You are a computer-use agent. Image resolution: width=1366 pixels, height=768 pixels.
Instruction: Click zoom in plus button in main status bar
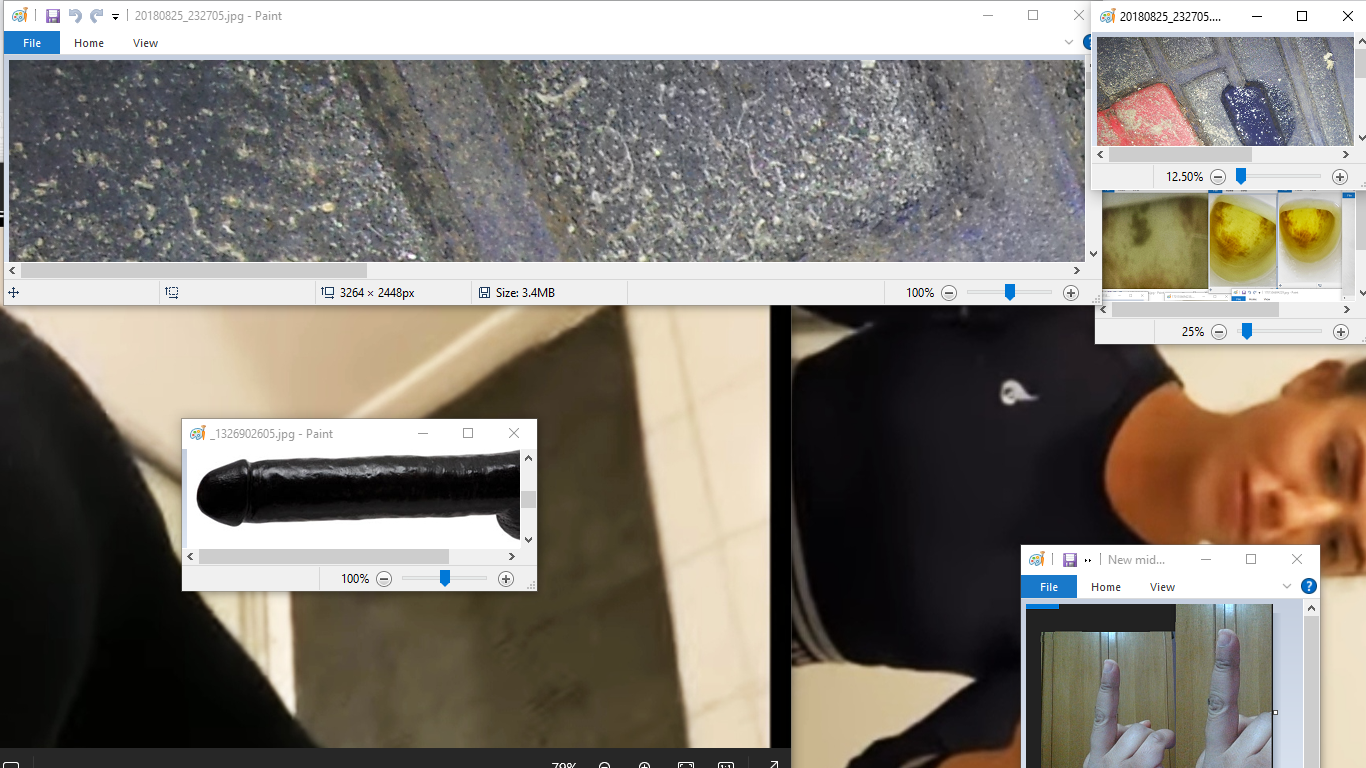[1071, 293]
